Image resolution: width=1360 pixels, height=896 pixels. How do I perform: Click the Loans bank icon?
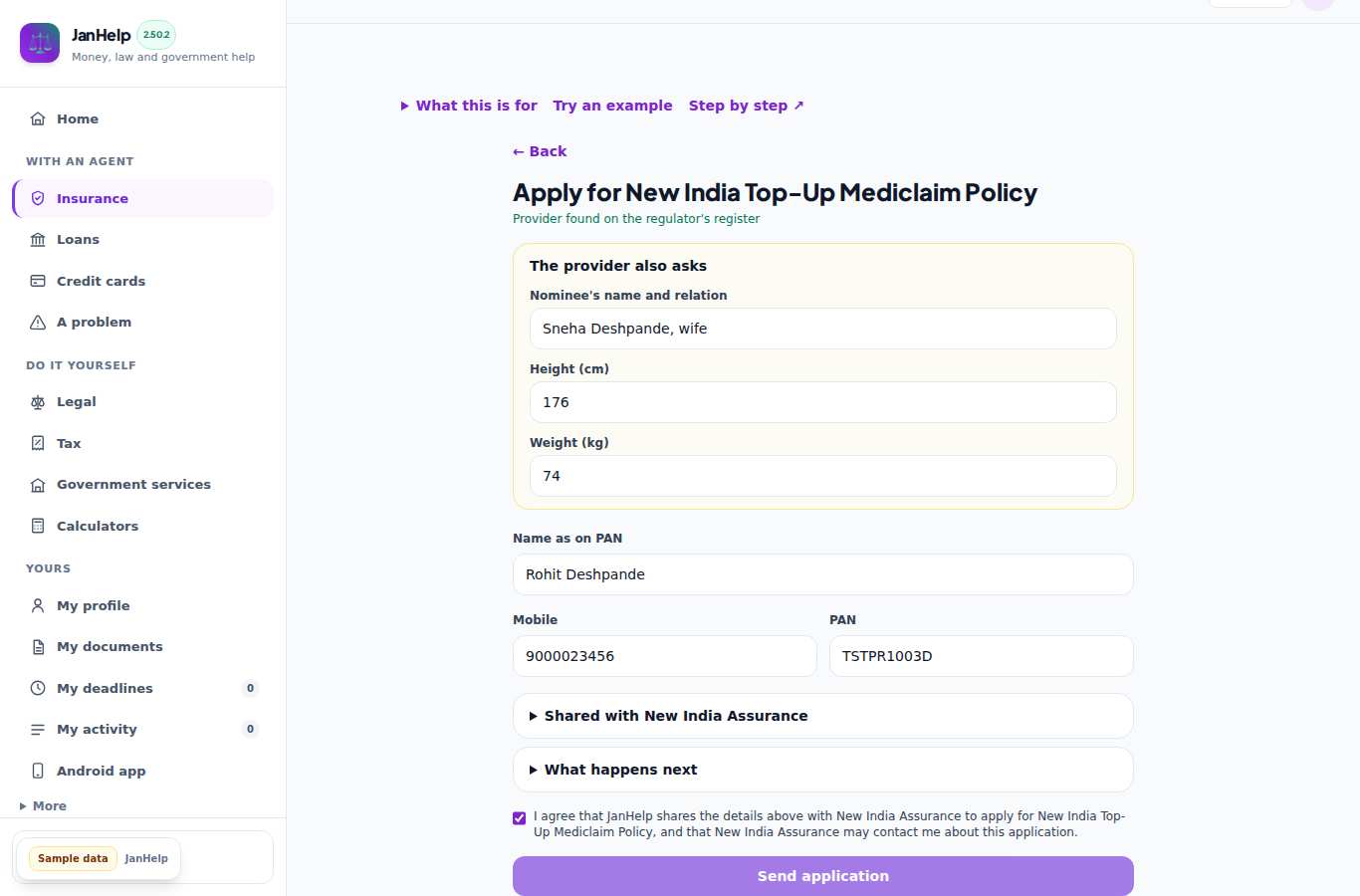pos(38,239)
